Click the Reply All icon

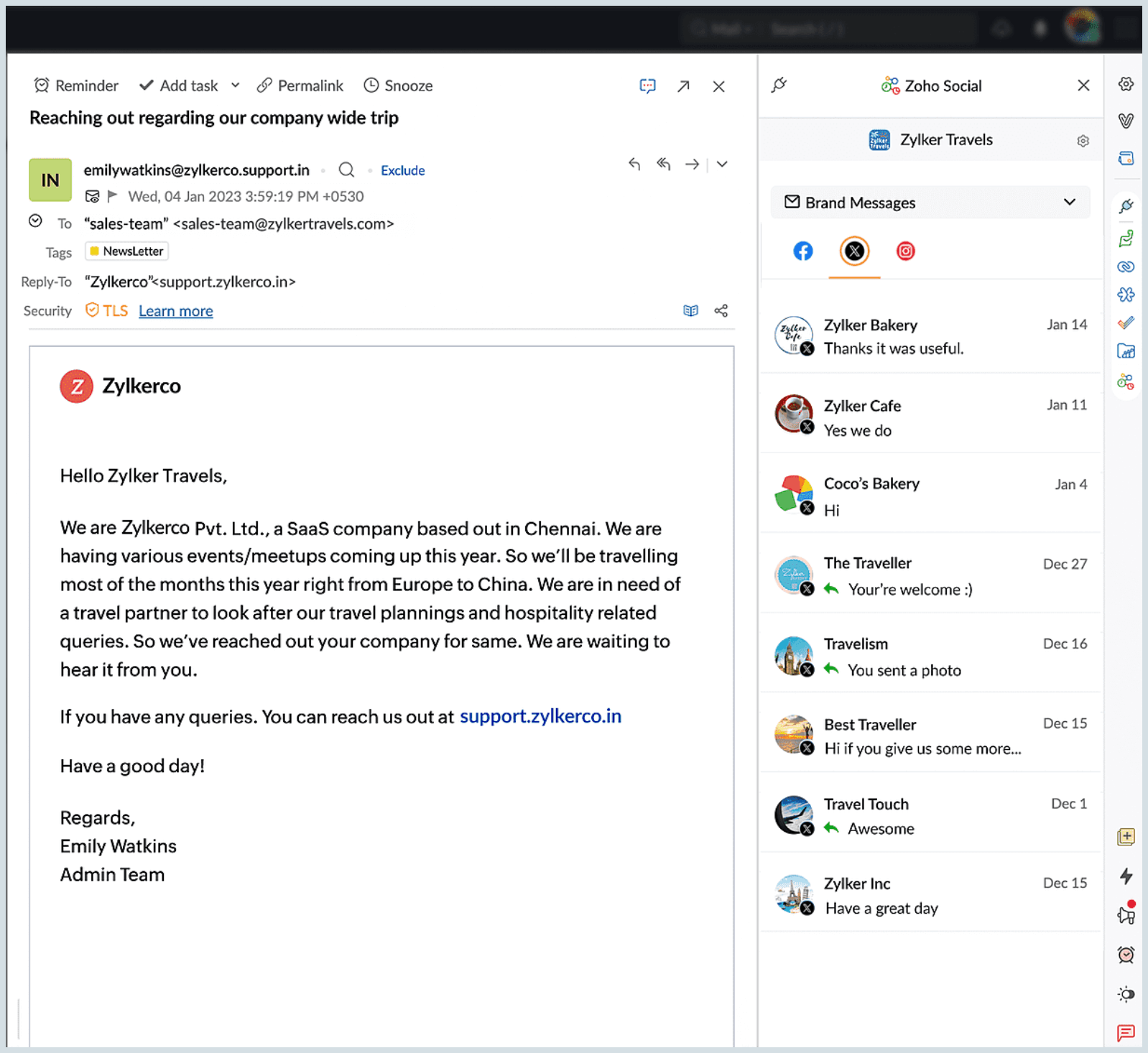click(x=663, y=164)
